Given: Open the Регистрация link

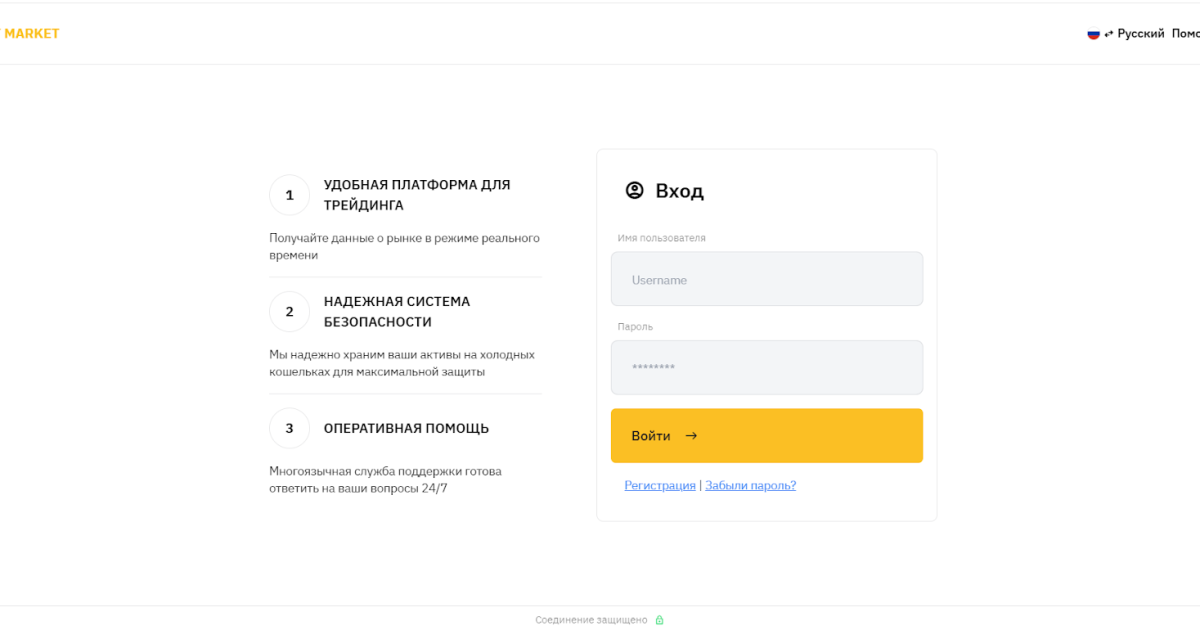Looking at the screenshot, I should point(660,485).
